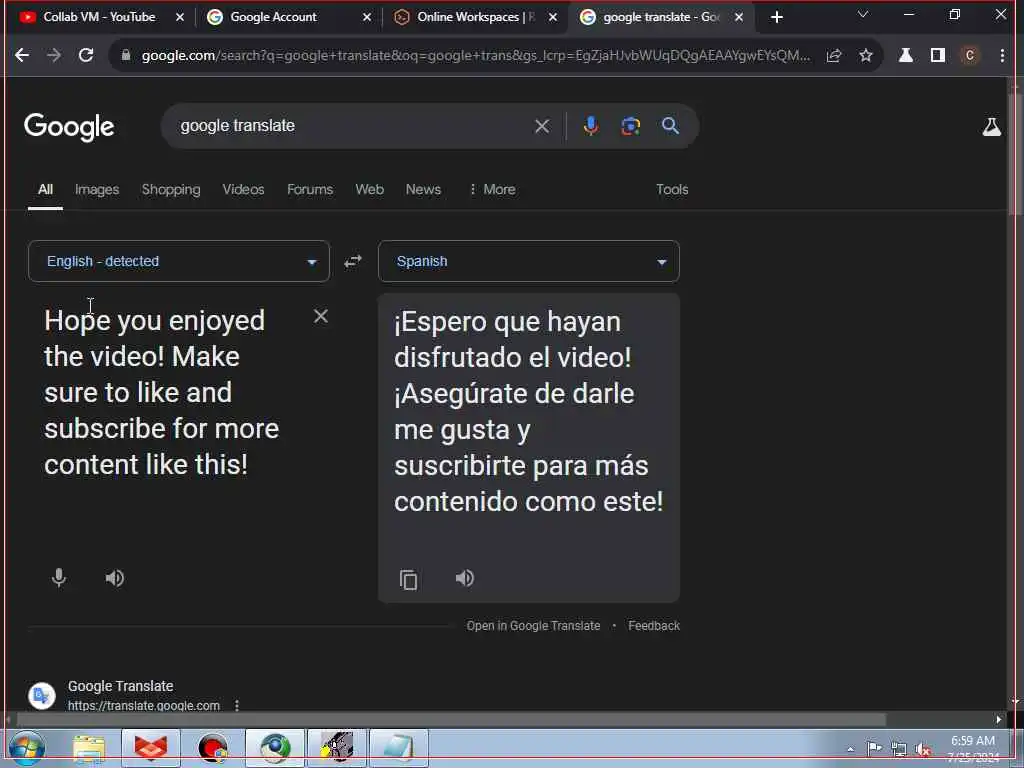Image resolution: width=1024 pixels, height=768 pixels.
Task: Close the Online Workspaces tab
Action: (552, 18)
